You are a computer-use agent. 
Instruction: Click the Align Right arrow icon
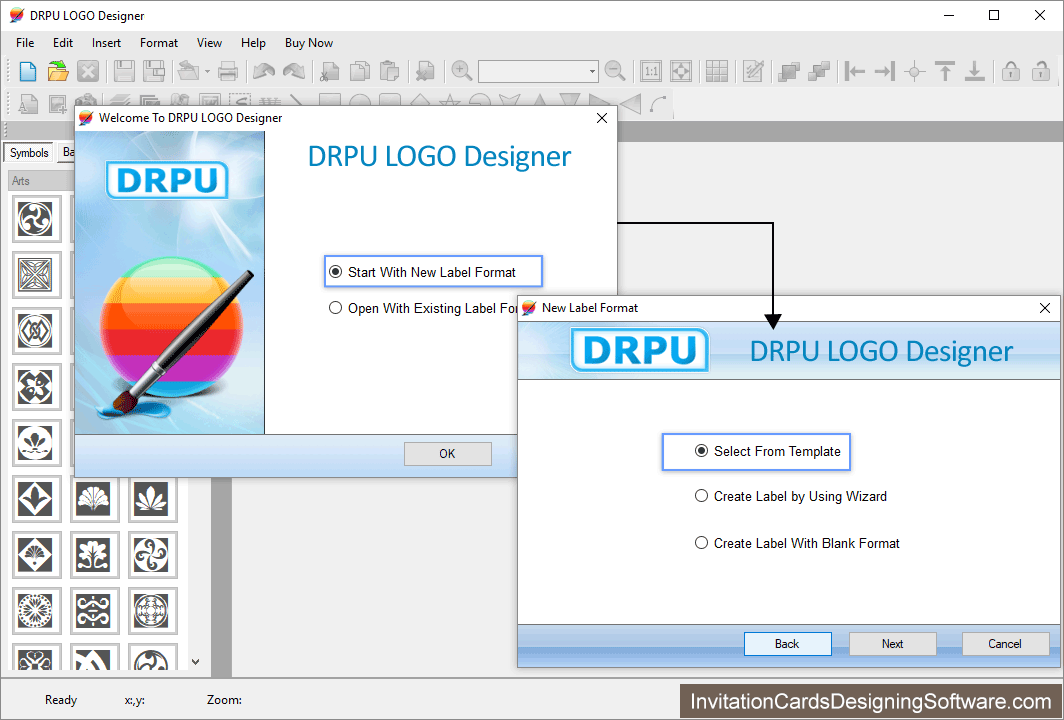click(885, 71)
